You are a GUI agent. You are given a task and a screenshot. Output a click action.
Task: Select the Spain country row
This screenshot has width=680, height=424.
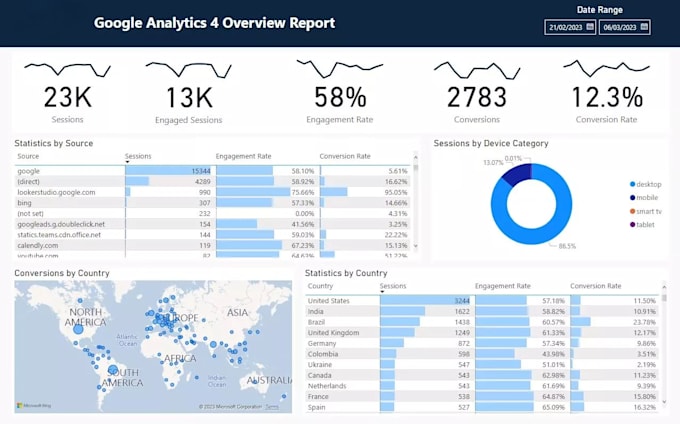tap(482, 407)
